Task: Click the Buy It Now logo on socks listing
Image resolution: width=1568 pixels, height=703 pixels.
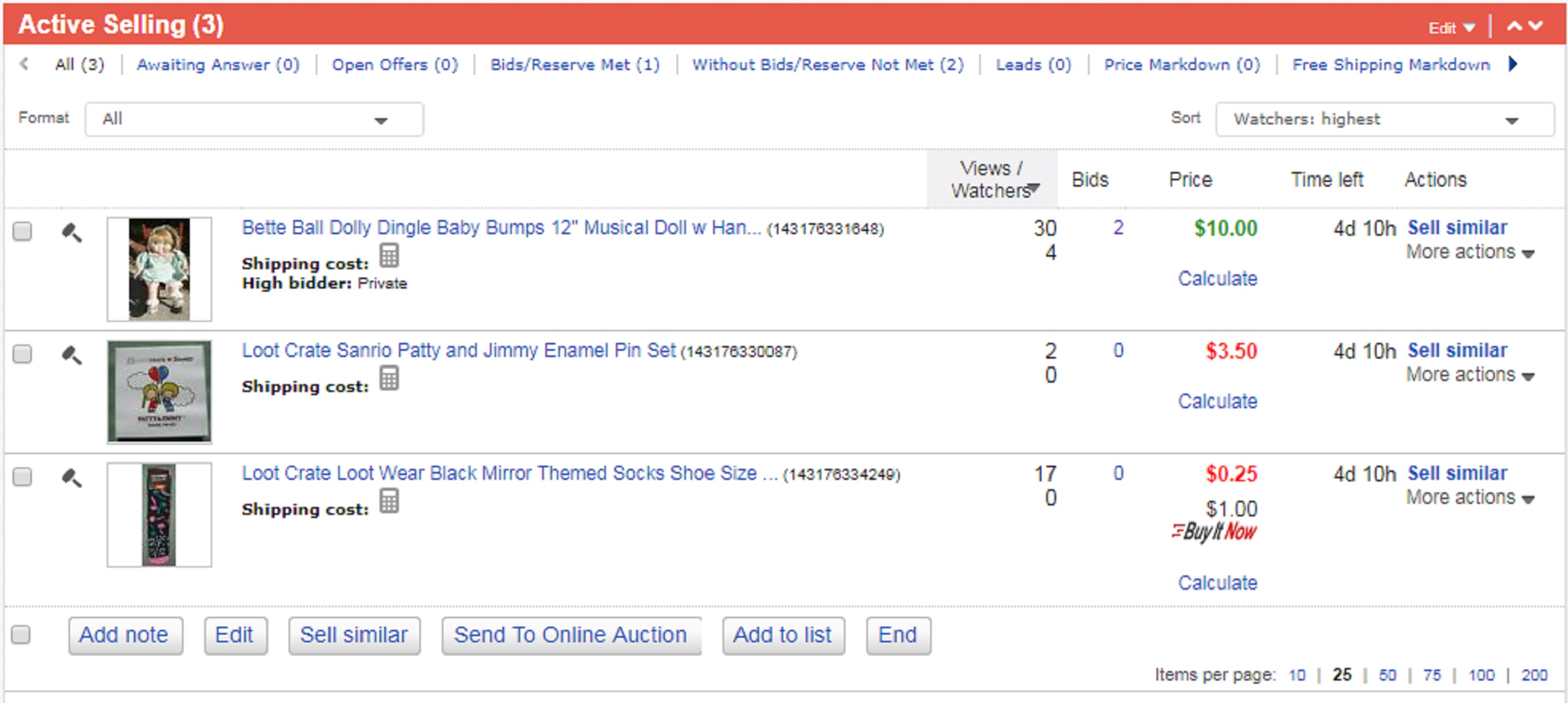Action: pyautogui.click(x=1215, y=532)
